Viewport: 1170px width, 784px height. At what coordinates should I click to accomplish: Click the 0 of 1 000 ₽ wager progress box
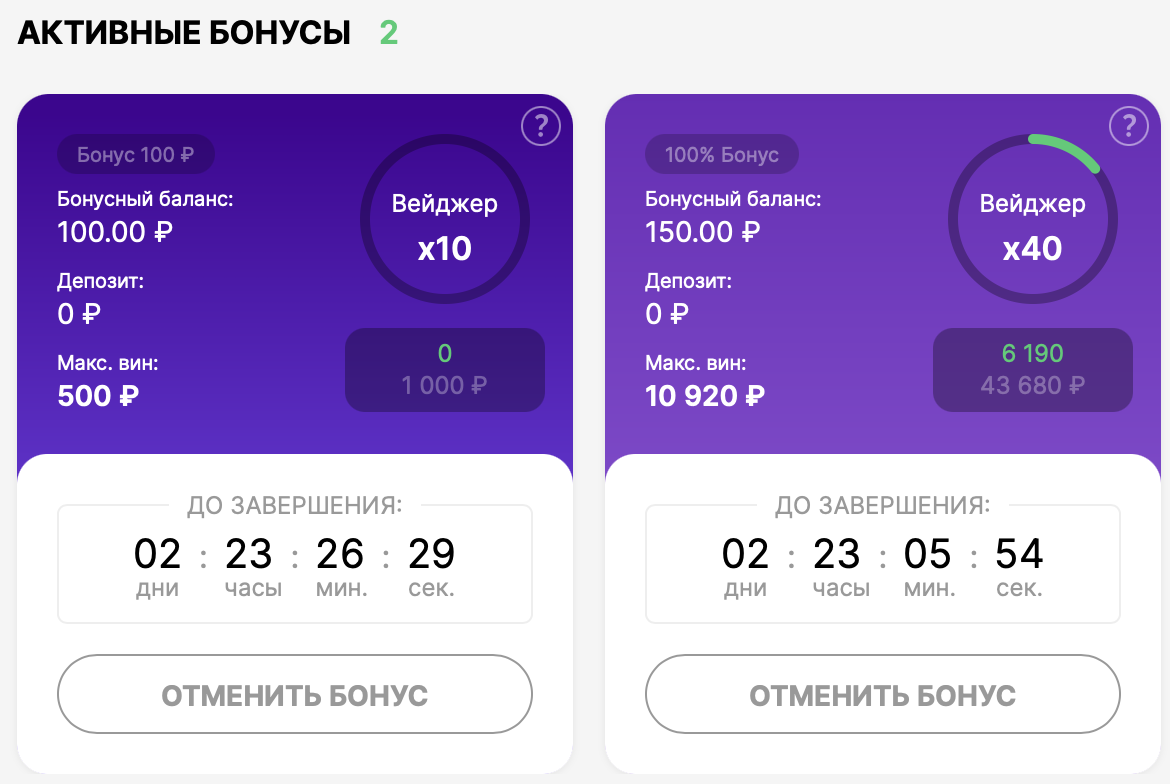(x=445, y=370)
